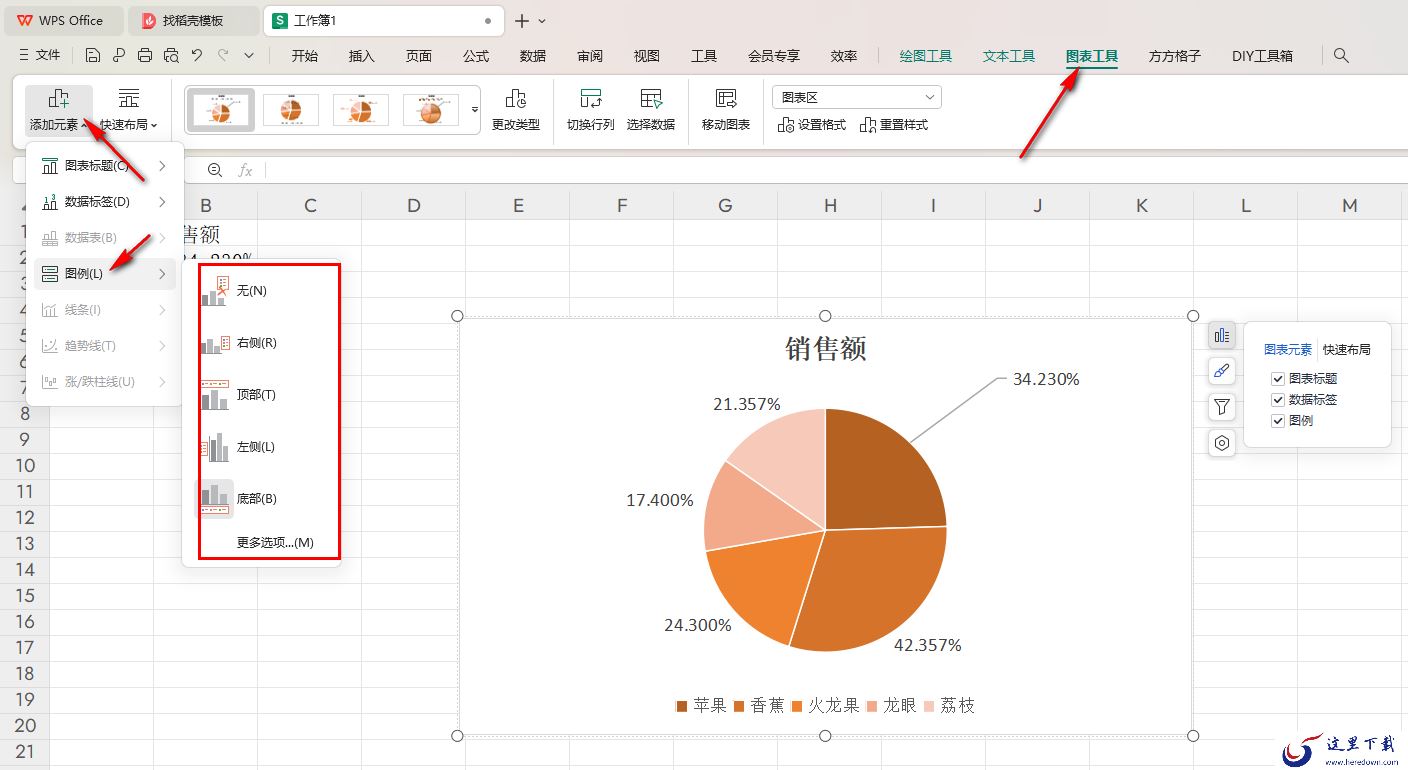
Task: Click the Save icon in quick access toolbar
Action: point(93,56)
